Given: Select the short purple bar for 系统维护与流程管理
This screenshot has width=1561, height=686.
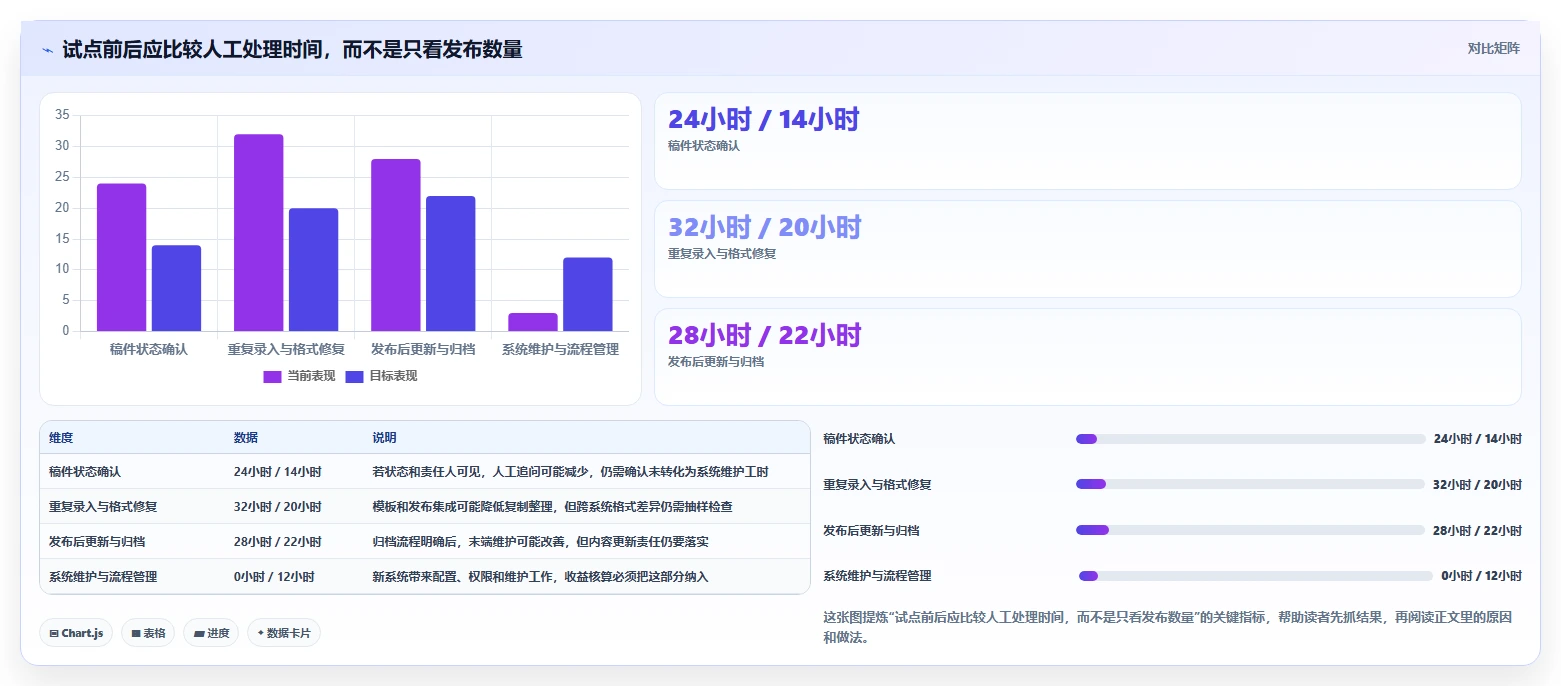Looking at the screenshot, I should pyautogui.click(x=533, y=322).
